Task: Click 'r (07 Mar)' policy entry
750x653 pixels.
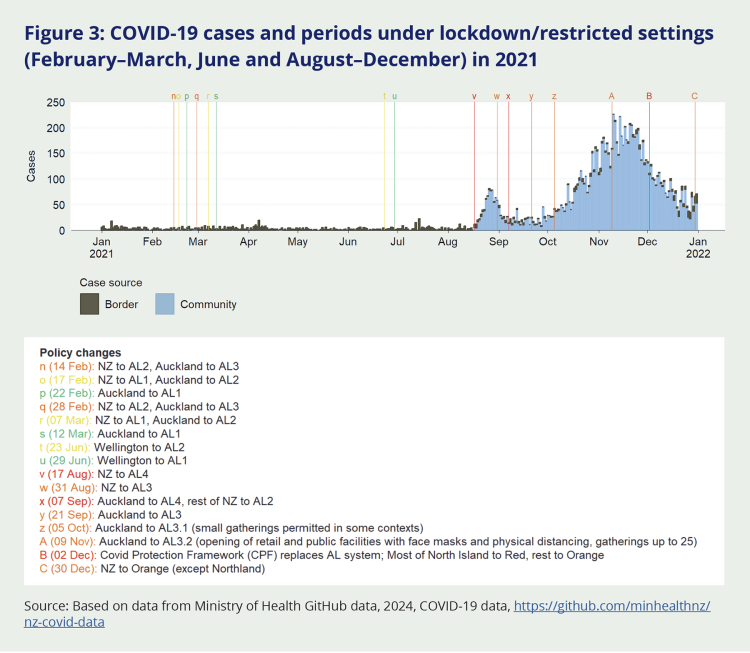Action: [x=138, y=420]
